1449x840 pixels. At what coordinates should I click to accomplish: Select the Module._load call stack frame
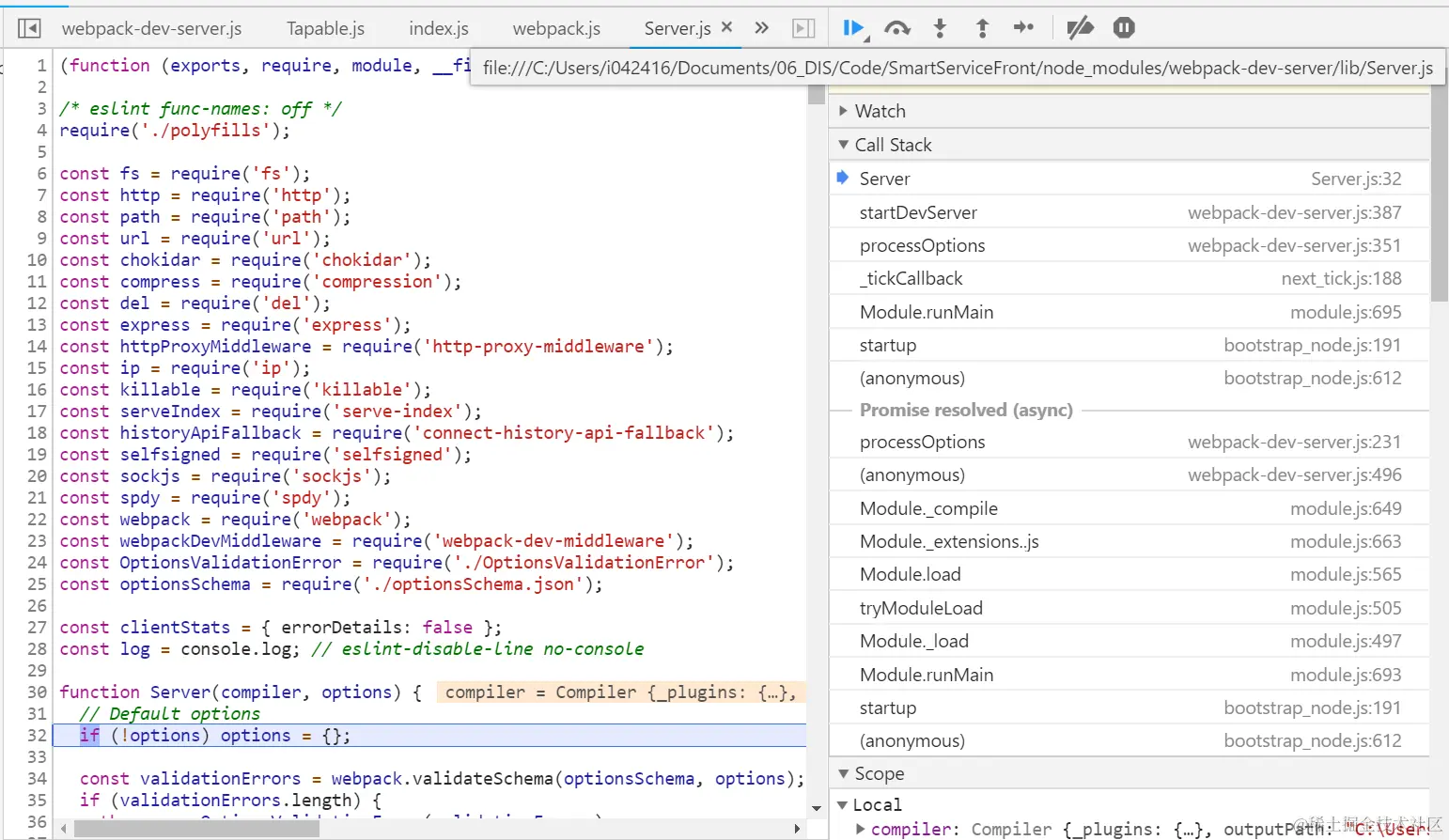1130,641
